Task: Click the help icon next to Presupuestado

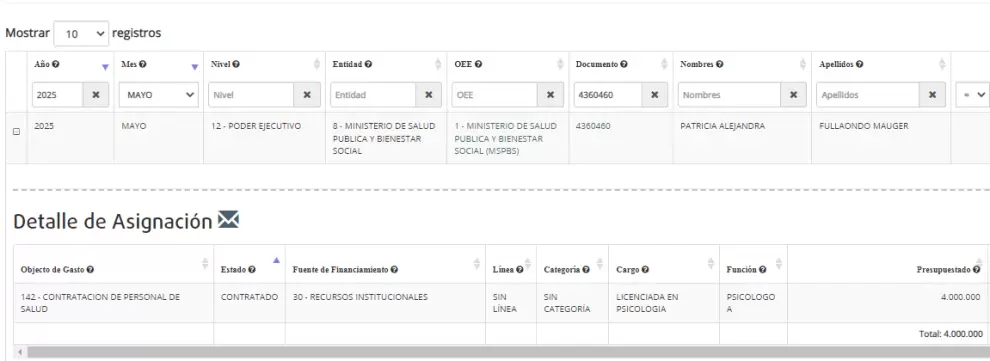Action: [x=977, y=269]
